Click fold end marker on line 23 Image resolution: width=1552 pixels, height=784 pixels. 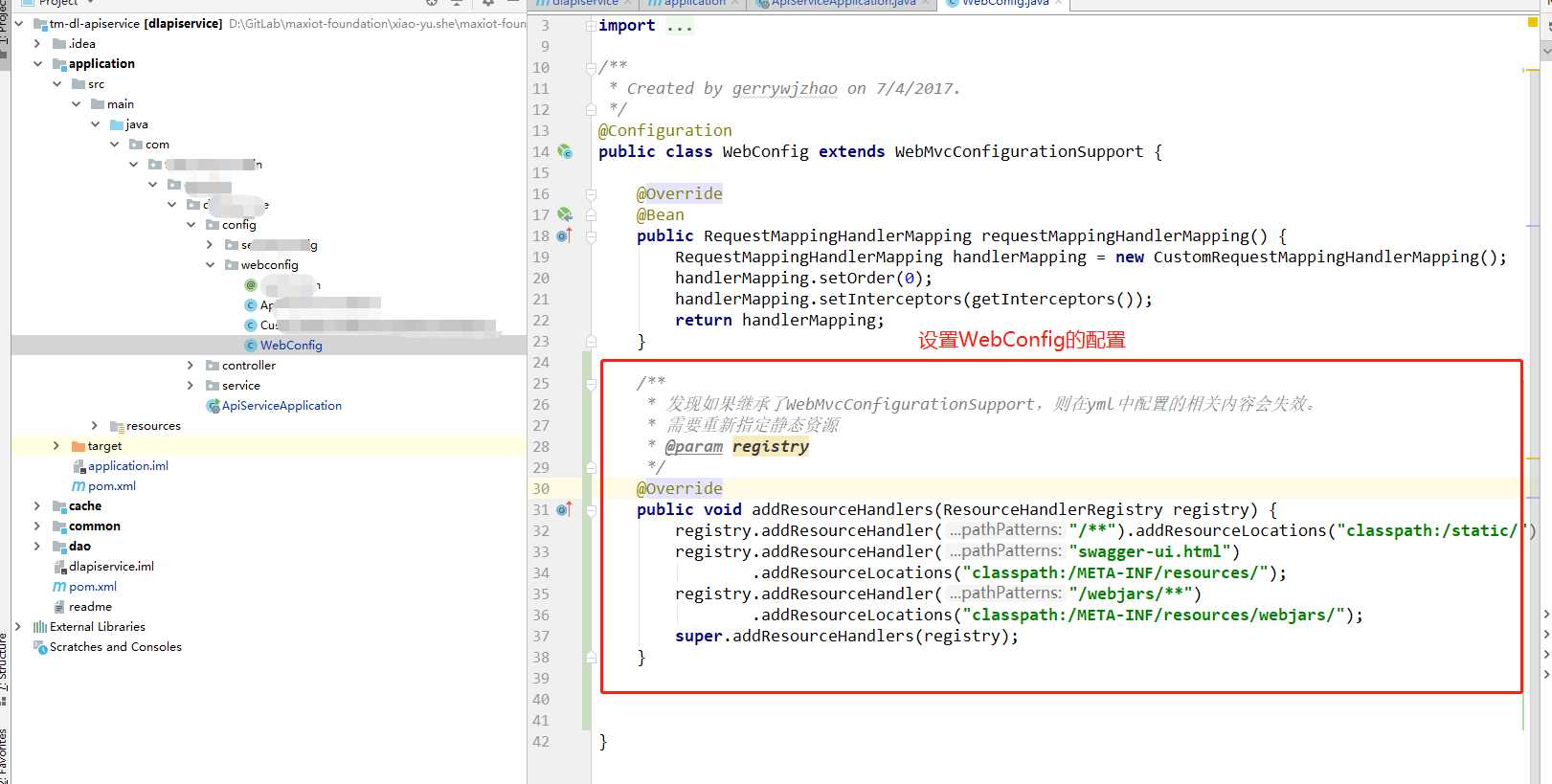pyautogui.click(x=591, y=342)
